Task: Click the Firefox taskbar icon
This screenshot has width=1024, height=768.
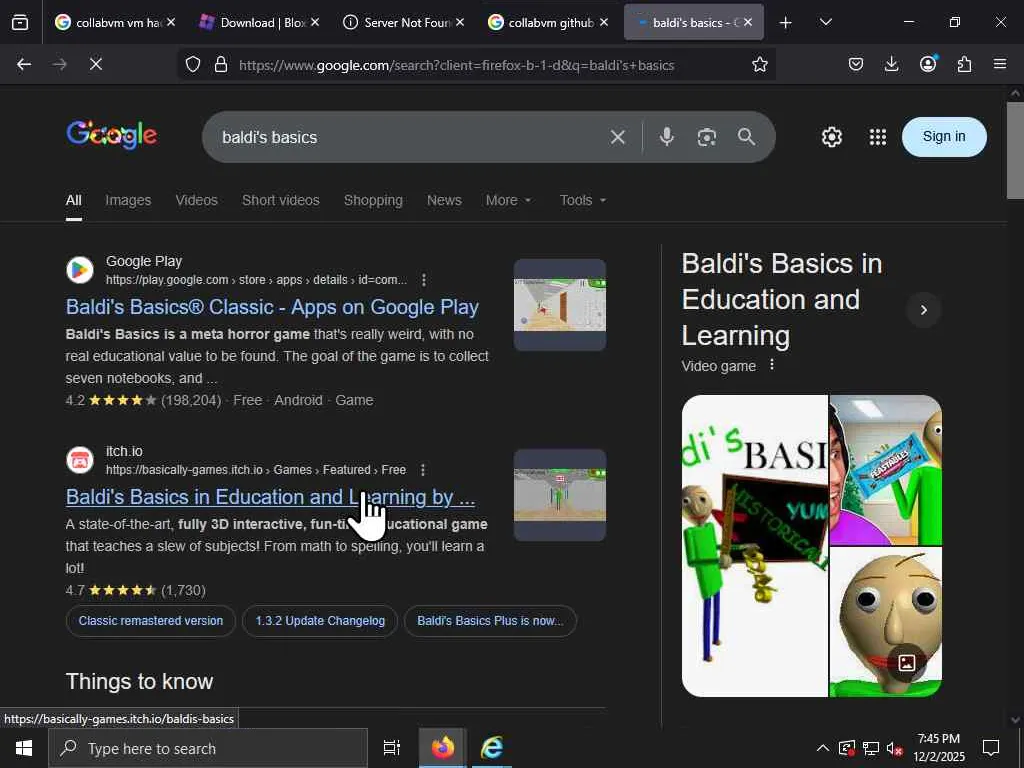Action: pyautogui.click(x=443, y=748)
